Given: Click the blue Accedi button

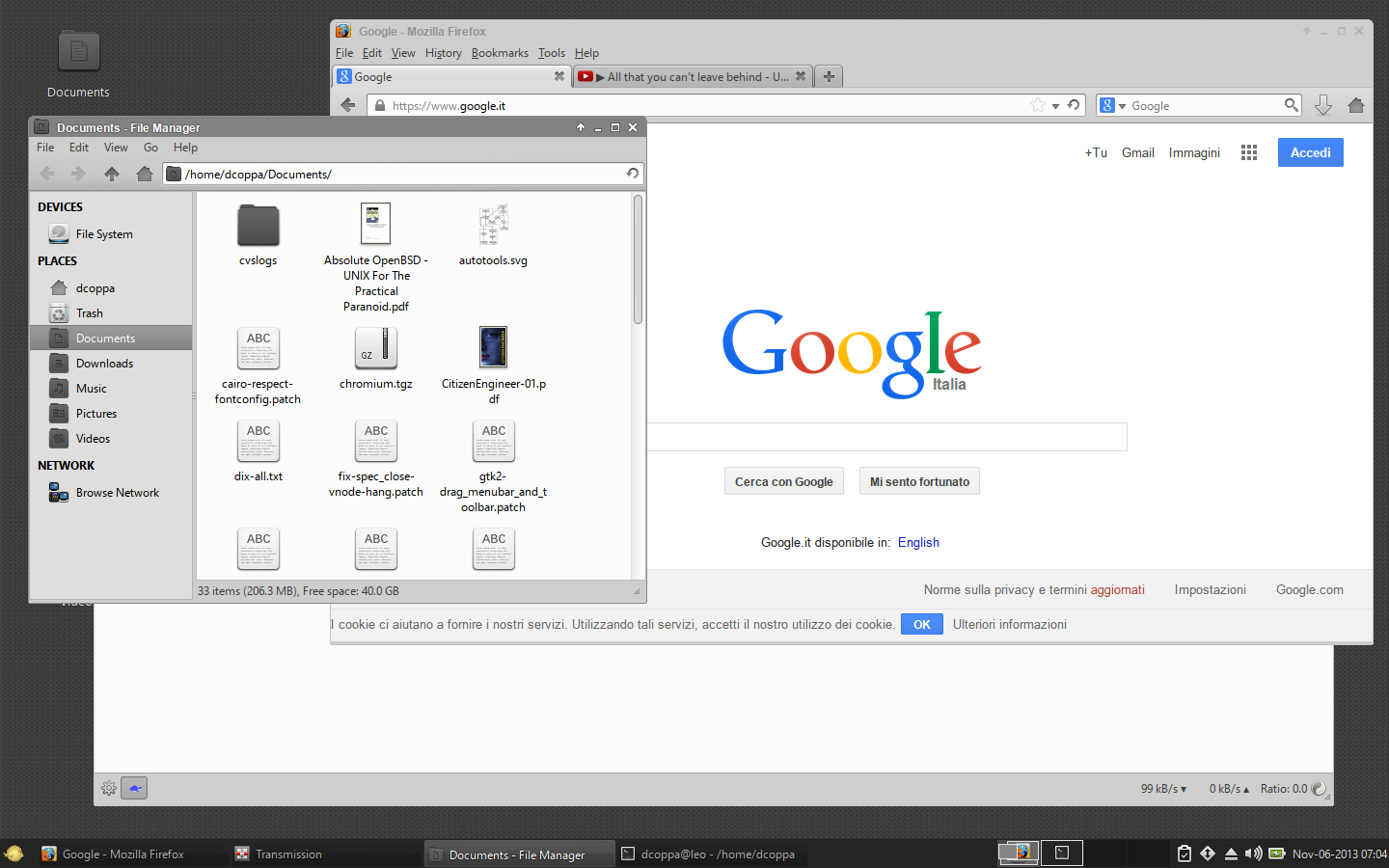Looking at the screenshot, I should click(x=1311, y=152).
